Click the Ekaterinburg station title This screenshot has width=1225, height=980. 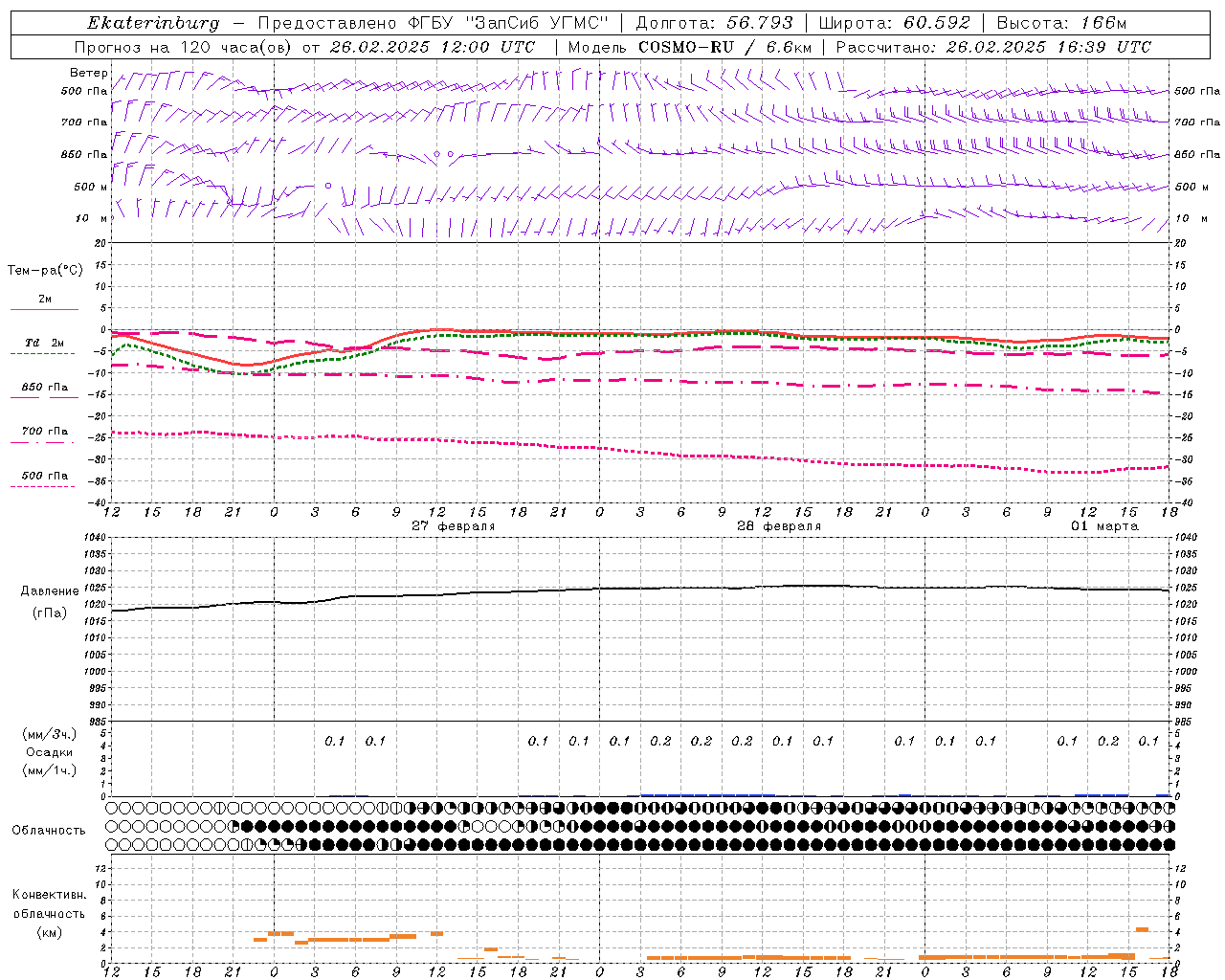(x=153, y=23)
